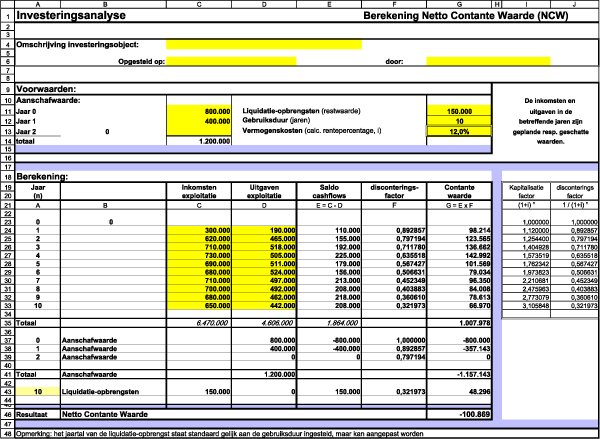Select the contante waarde value -357.143
Viewport: 600px width, 439px height.
tap(475, 349)
